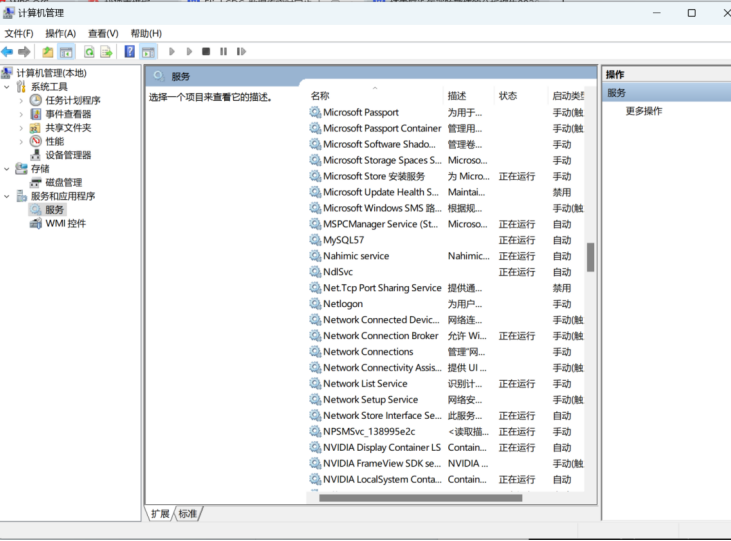Select the Netlogon service row

pyautogui.click(x=446, y=304)
